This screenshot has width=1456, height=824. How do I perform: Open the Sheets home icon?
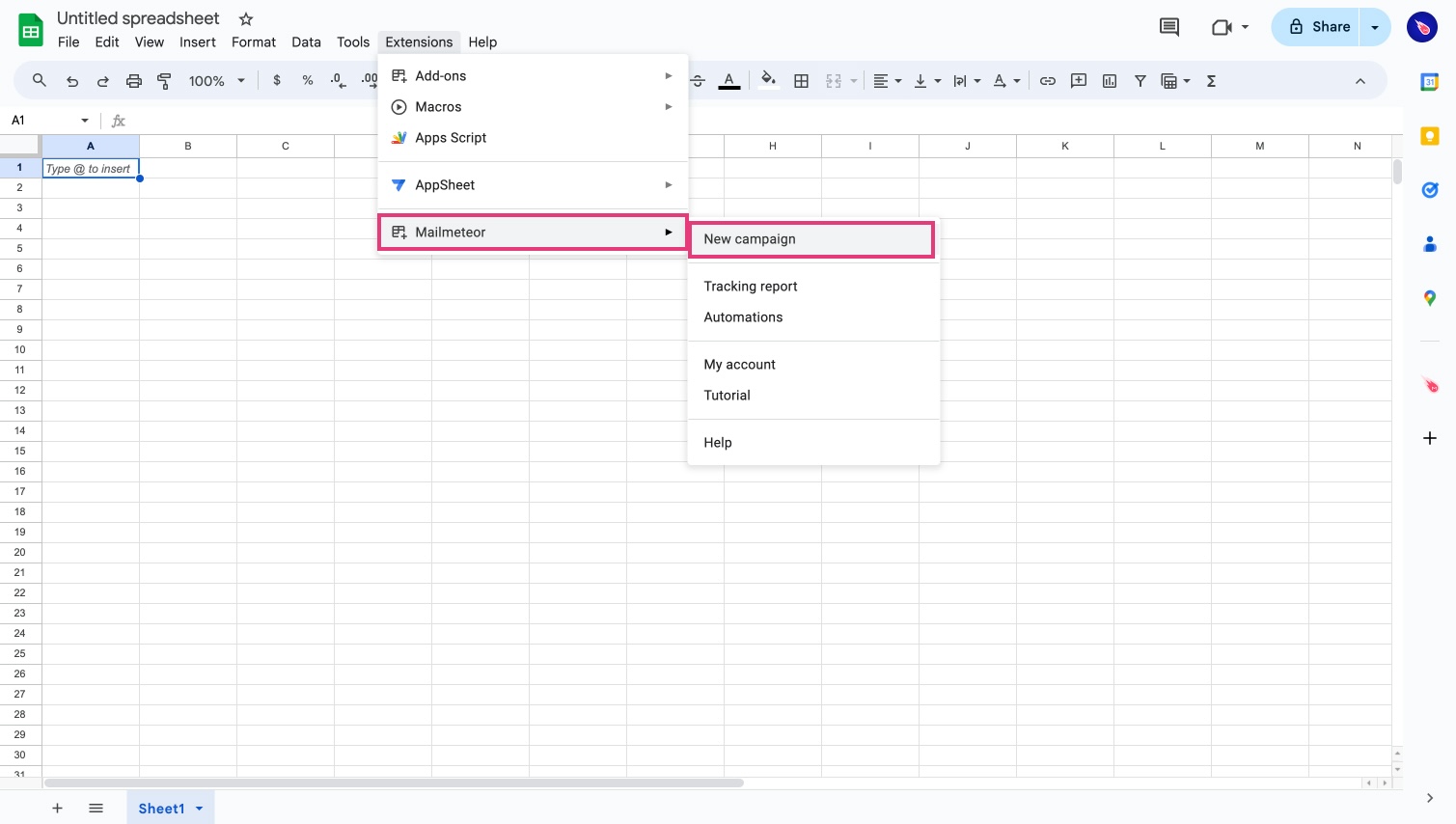pos(31,30)
